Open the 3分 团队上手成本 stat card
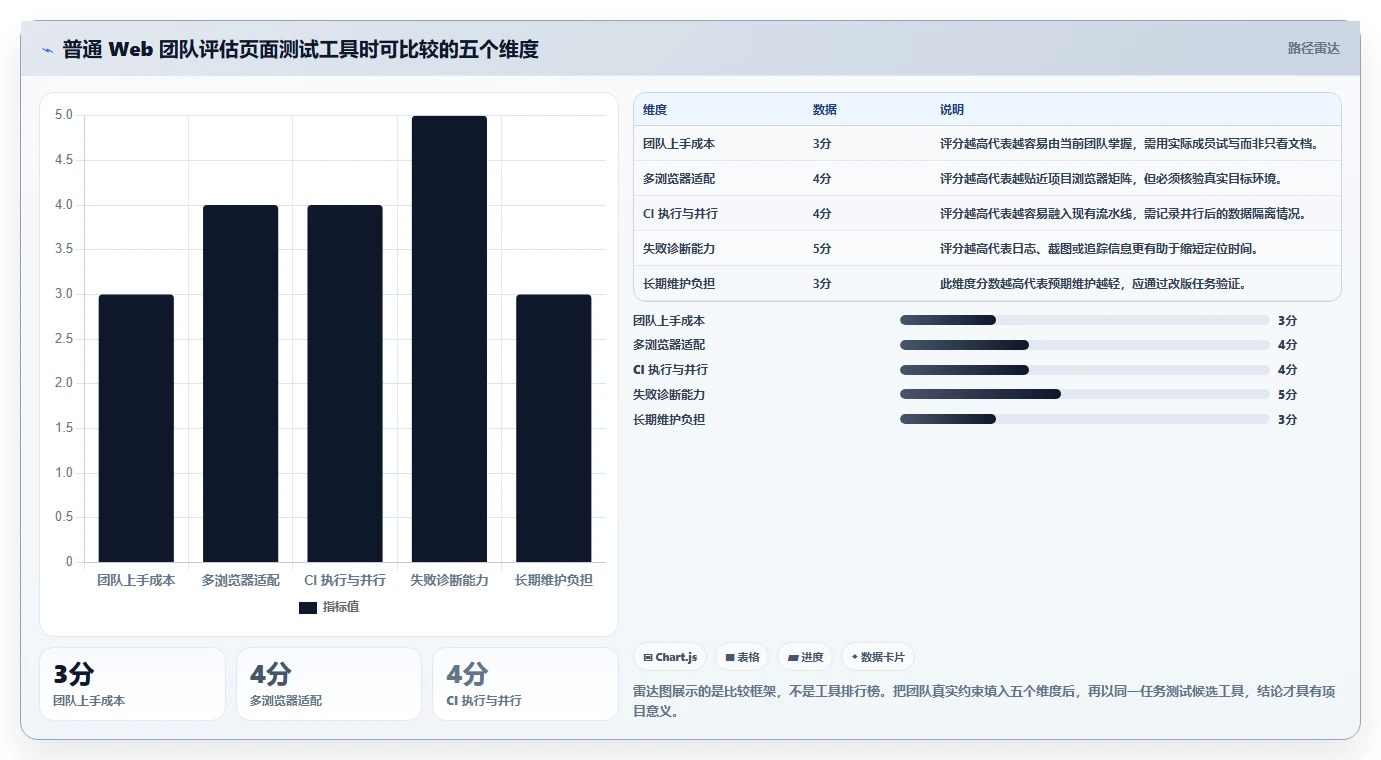Image resolution: width=1381 pixels, height=760 pixels. click(x=132, y=684)
